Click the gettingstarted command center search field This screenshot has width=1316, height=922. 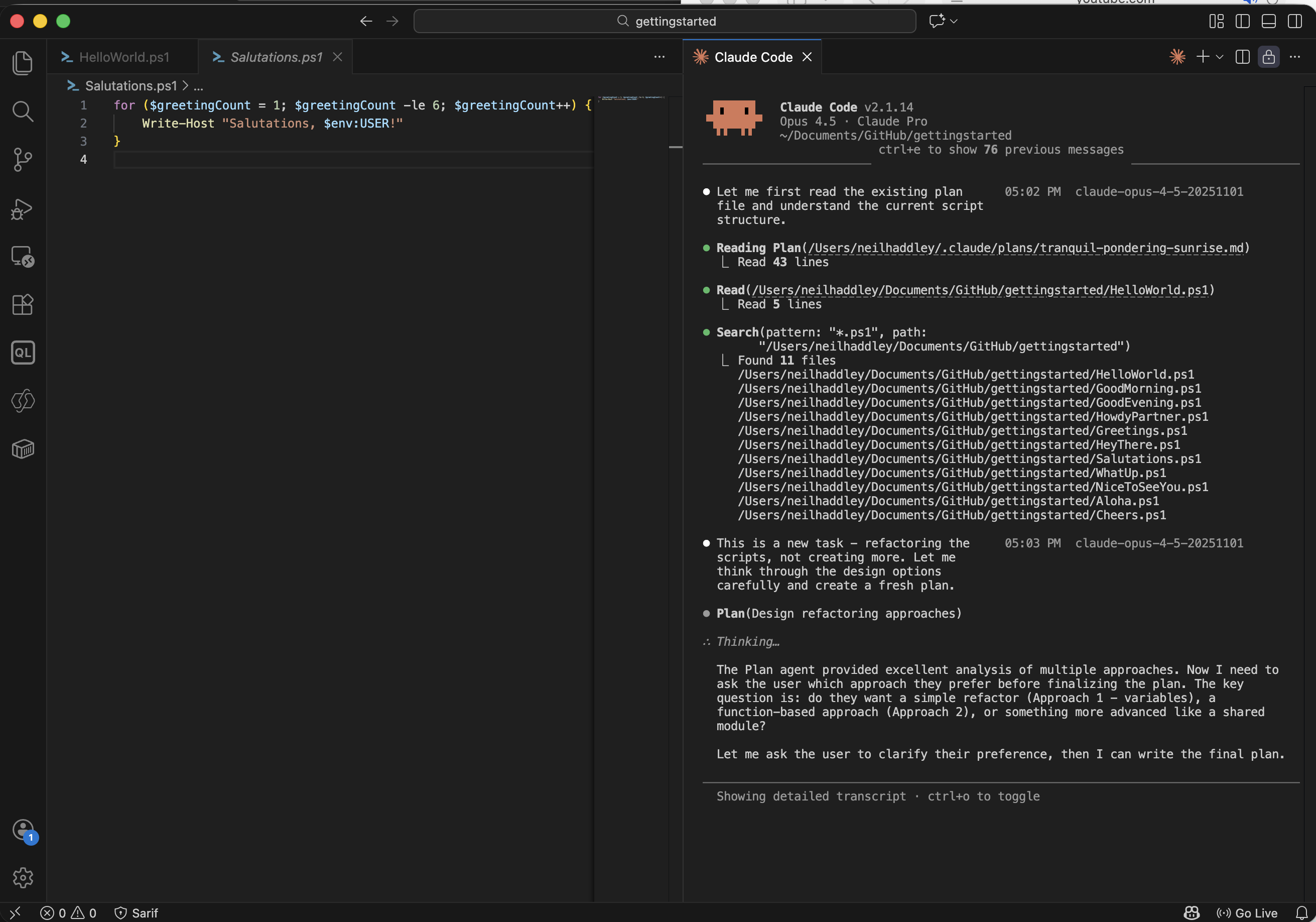pos(665,21)
